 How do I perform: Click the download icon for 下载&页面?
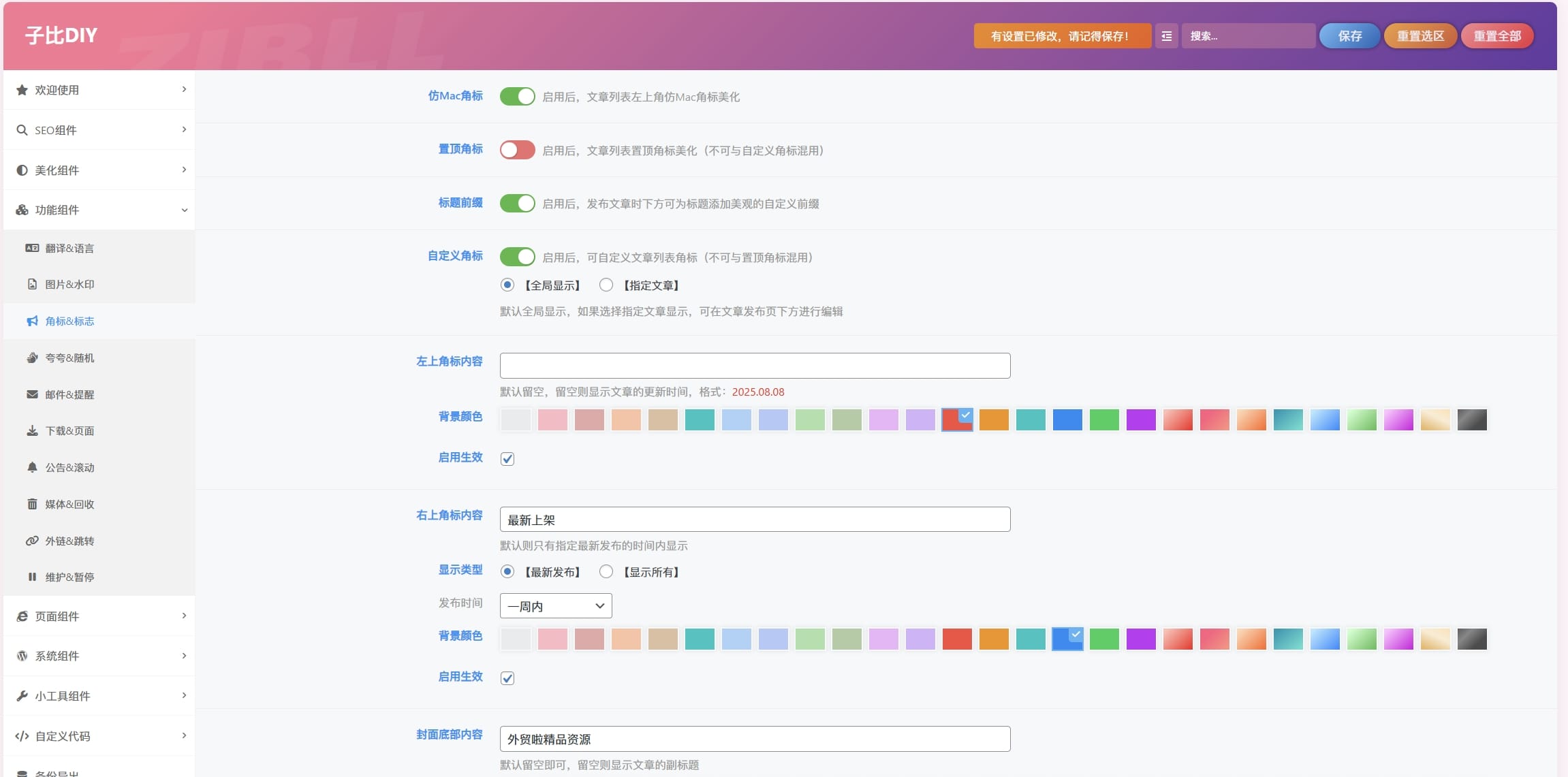(x=32, y=430)
